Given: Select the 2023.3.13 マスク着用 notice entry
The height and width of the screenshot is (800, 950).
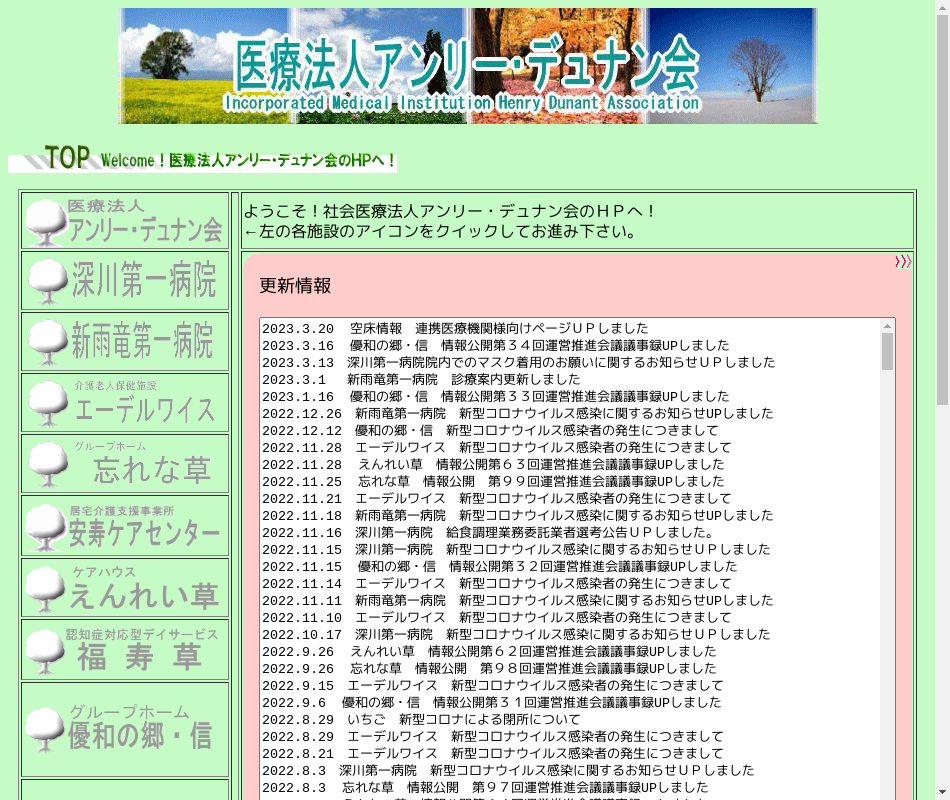Looking at the screenshot, I should click(518, 363).
